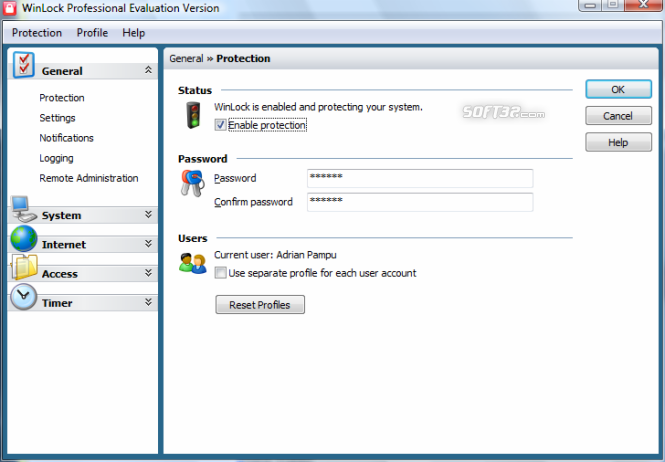
Task: Click the System section header label
Action: pyautogui.click(x=61, y=216)
